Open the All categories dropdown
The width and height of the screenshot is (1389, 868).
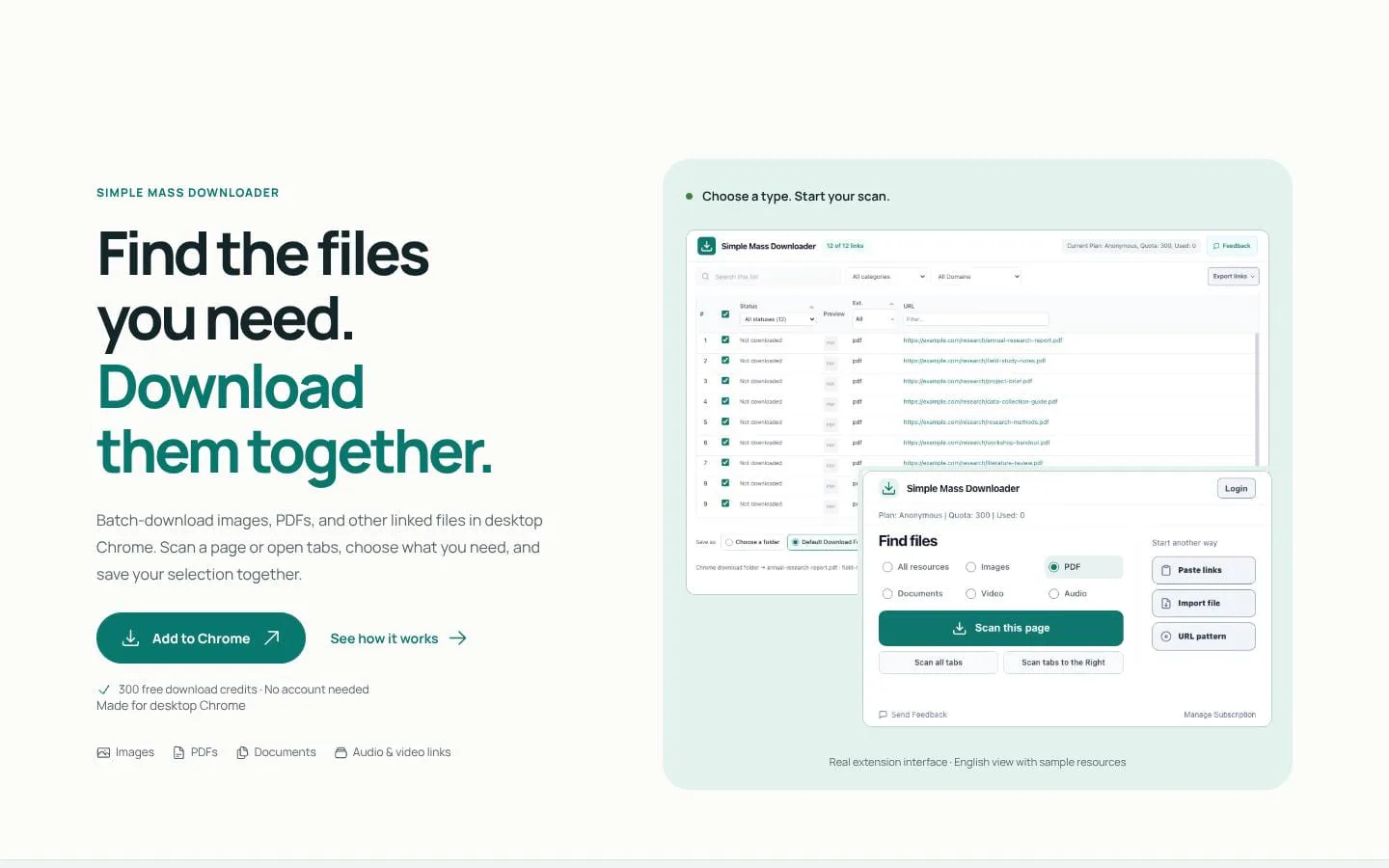coord(887,277)
